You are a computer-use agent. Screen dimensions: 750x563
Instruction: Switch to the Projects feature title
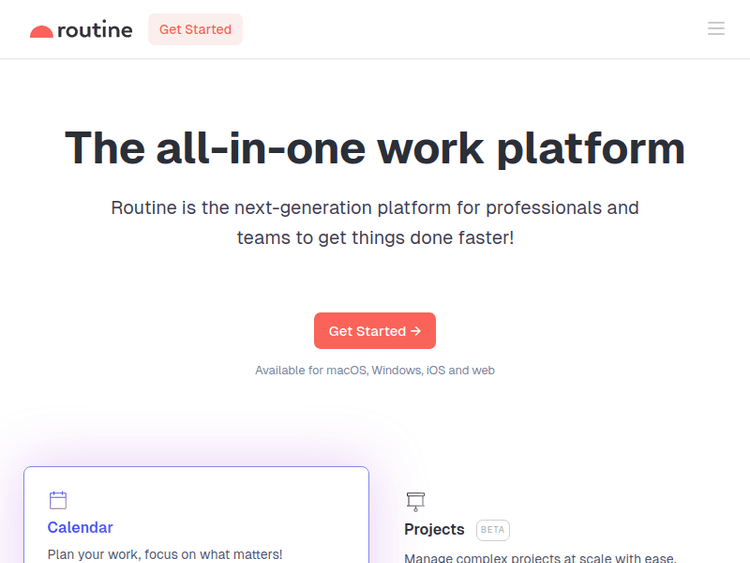point(434,529)
